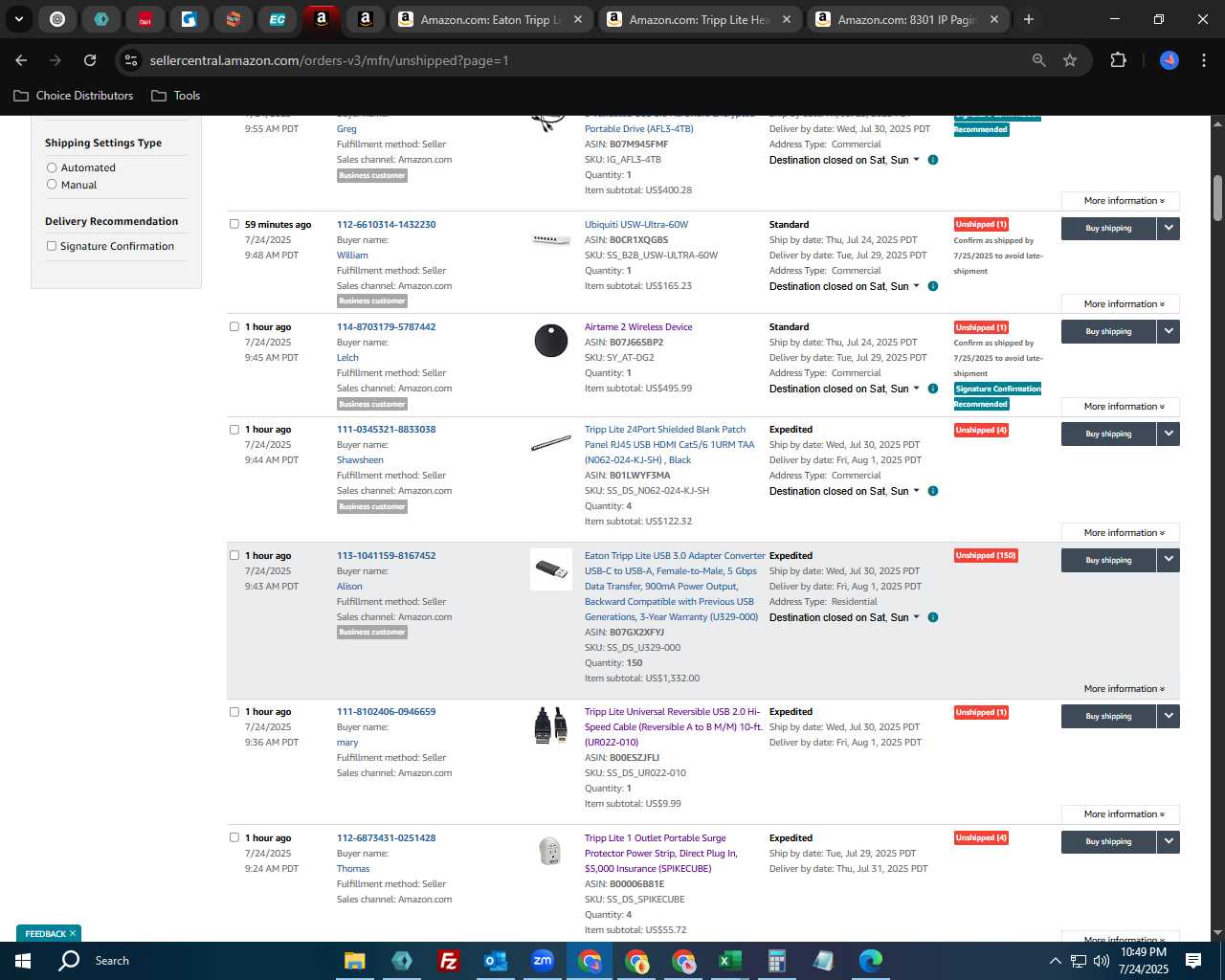Open File Explorer from the taskbar
The height and width of the screenshot is (980, 1225).
pyautogui.click(x=355, y=961)
